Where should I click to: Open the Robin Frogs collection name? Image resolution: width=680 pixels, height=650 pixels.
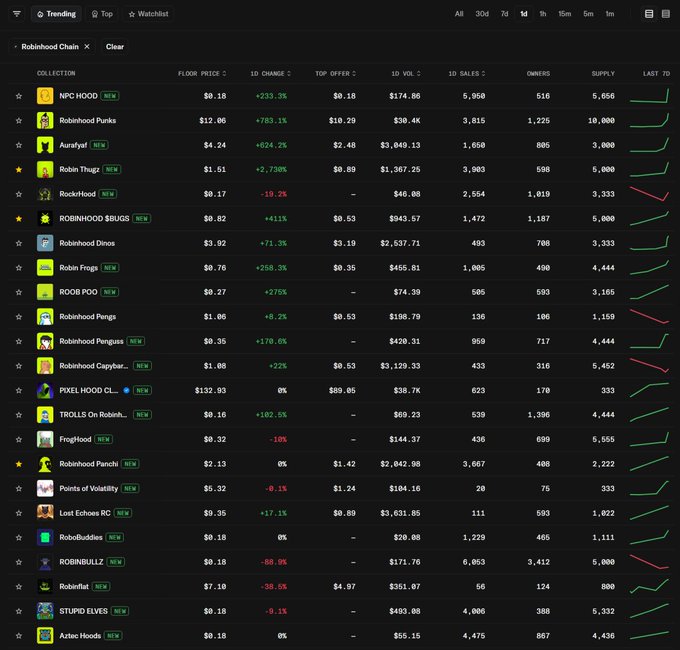click(78, 268)
